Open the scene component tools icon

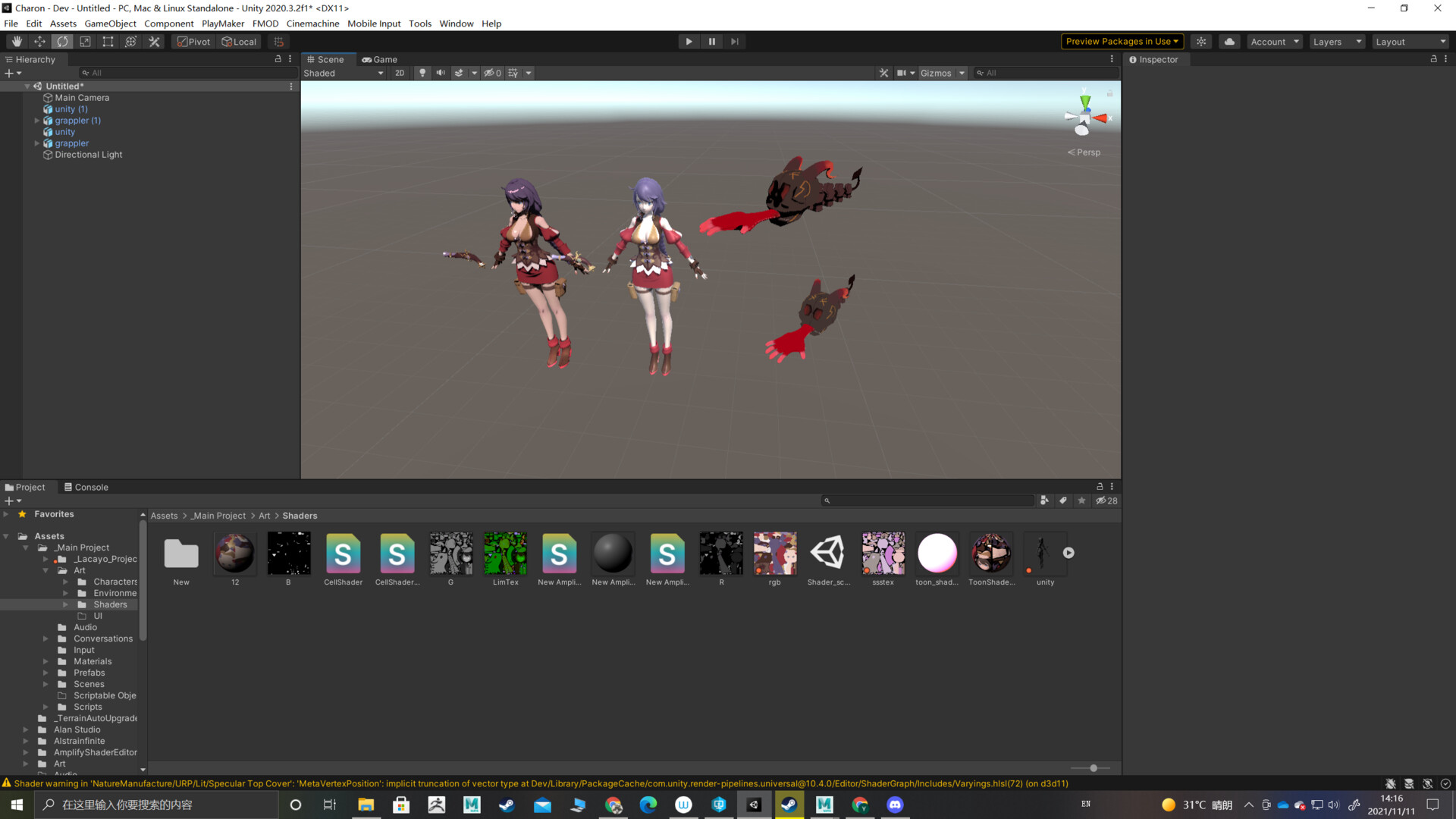[883, 74]
